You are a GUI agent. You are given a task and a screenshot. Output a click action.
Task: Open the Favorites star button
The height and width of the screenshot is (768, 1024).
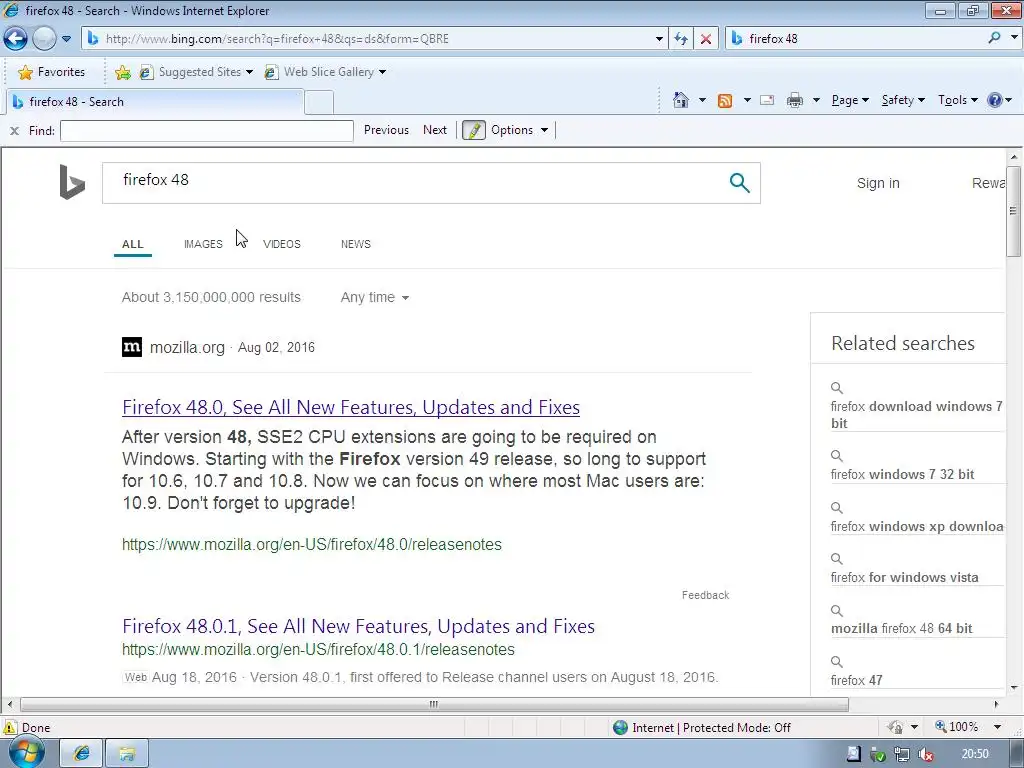52,72
